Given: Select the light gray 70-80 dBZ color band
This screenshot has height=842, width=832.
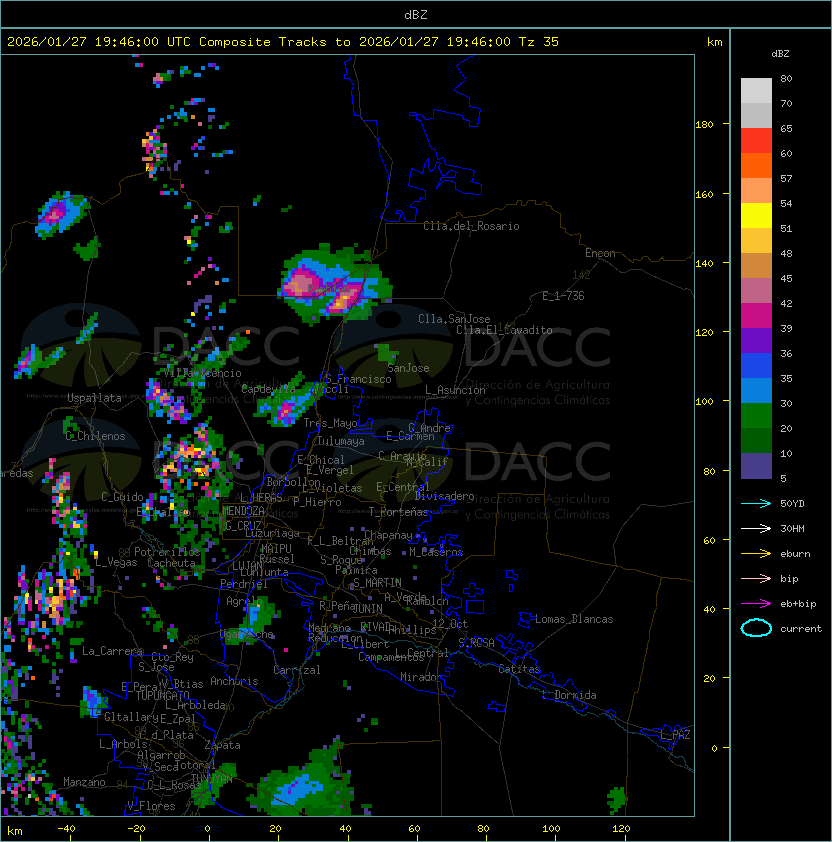Looking at the screenshot, I should pyautogui.click(x=756, y=91).
